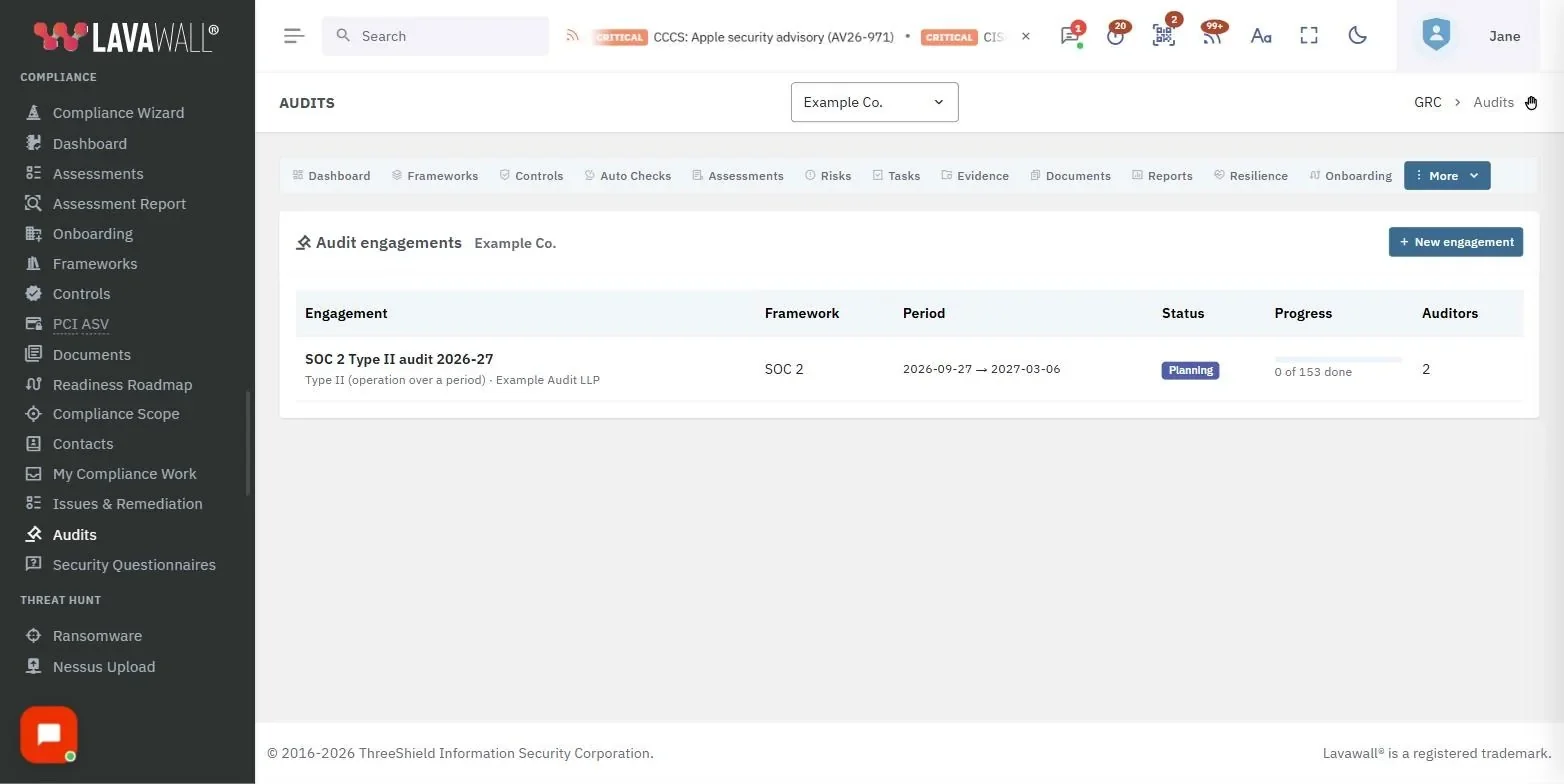Screen dimensions: 1564x784
Task: Open Compliance Wizard in sidebar
Action: pos(118,113)
